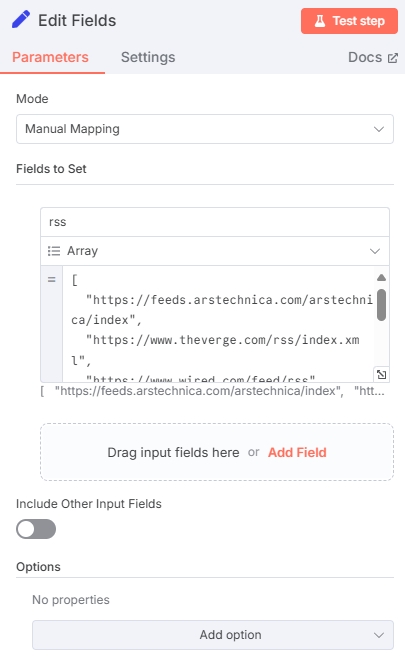405x659 pixels.
Task: Click inside the array expression editor
Action: (x=218, y=324)
